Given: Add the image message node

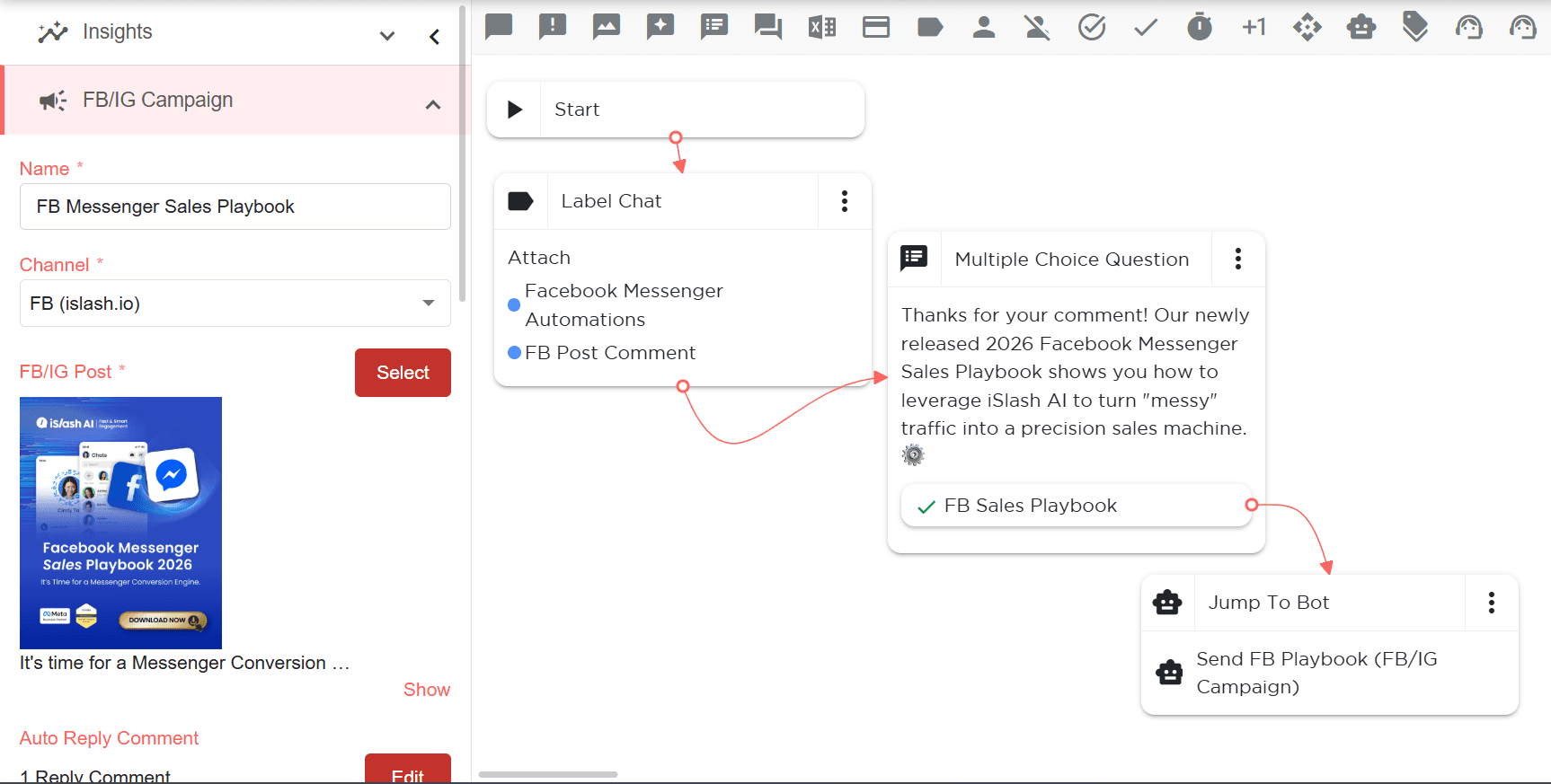Looking at the screenshot, I should tap(607, 27).
